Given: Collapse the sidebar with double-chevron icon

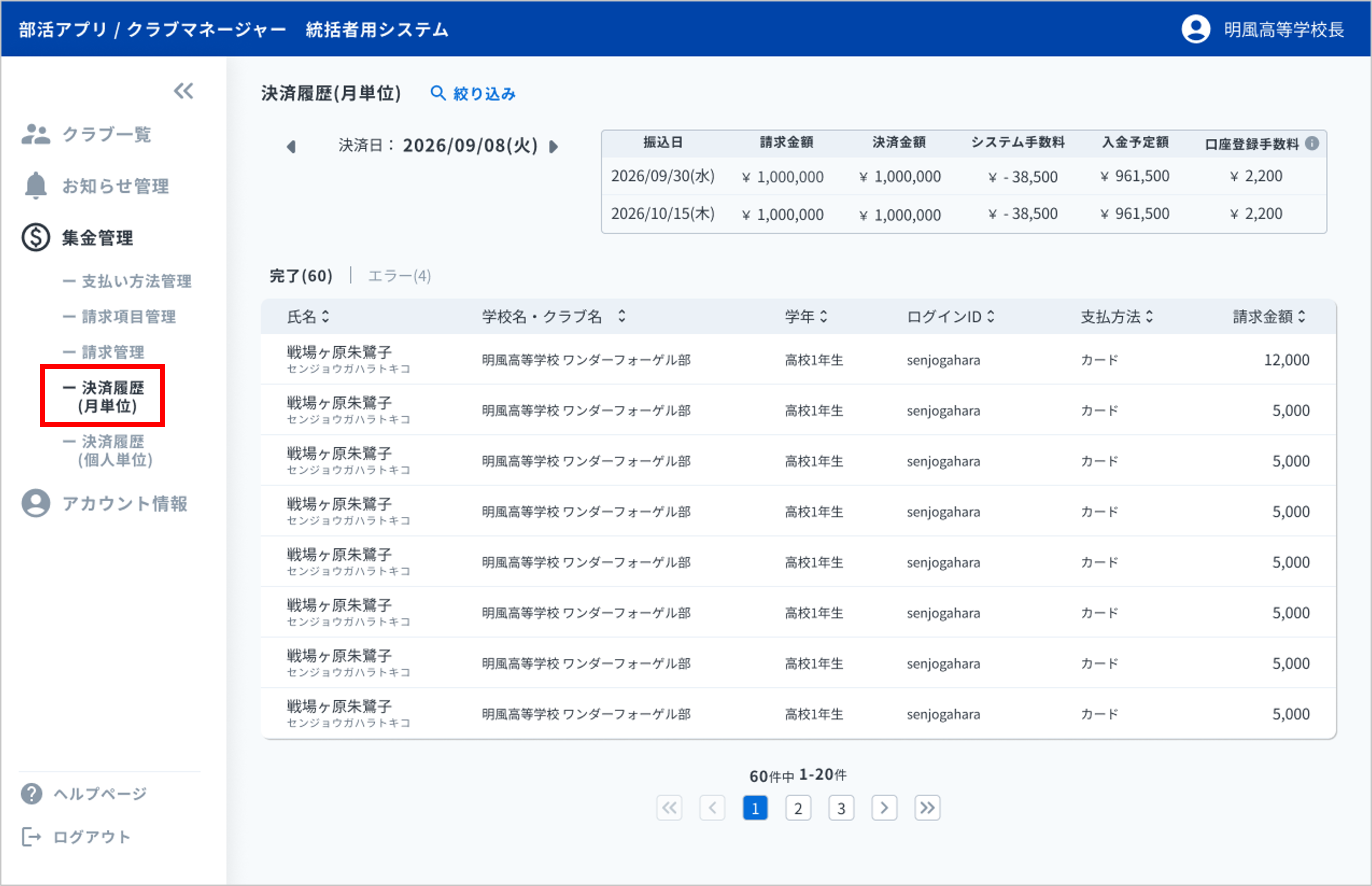Looking at the screenshot, I should pyautogui.click(x=184, y=91).
